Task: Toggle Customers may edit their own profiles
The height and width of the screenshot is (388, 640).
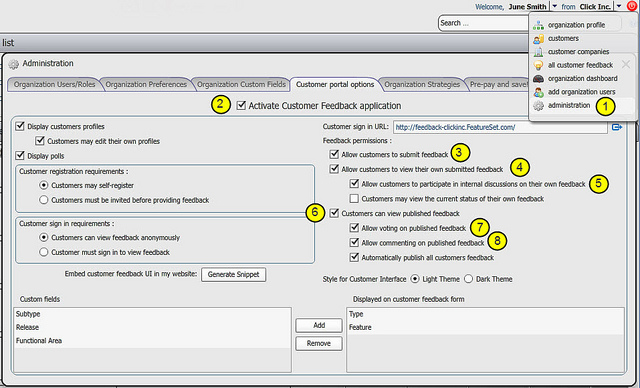Action: click(x=40, y=141)
